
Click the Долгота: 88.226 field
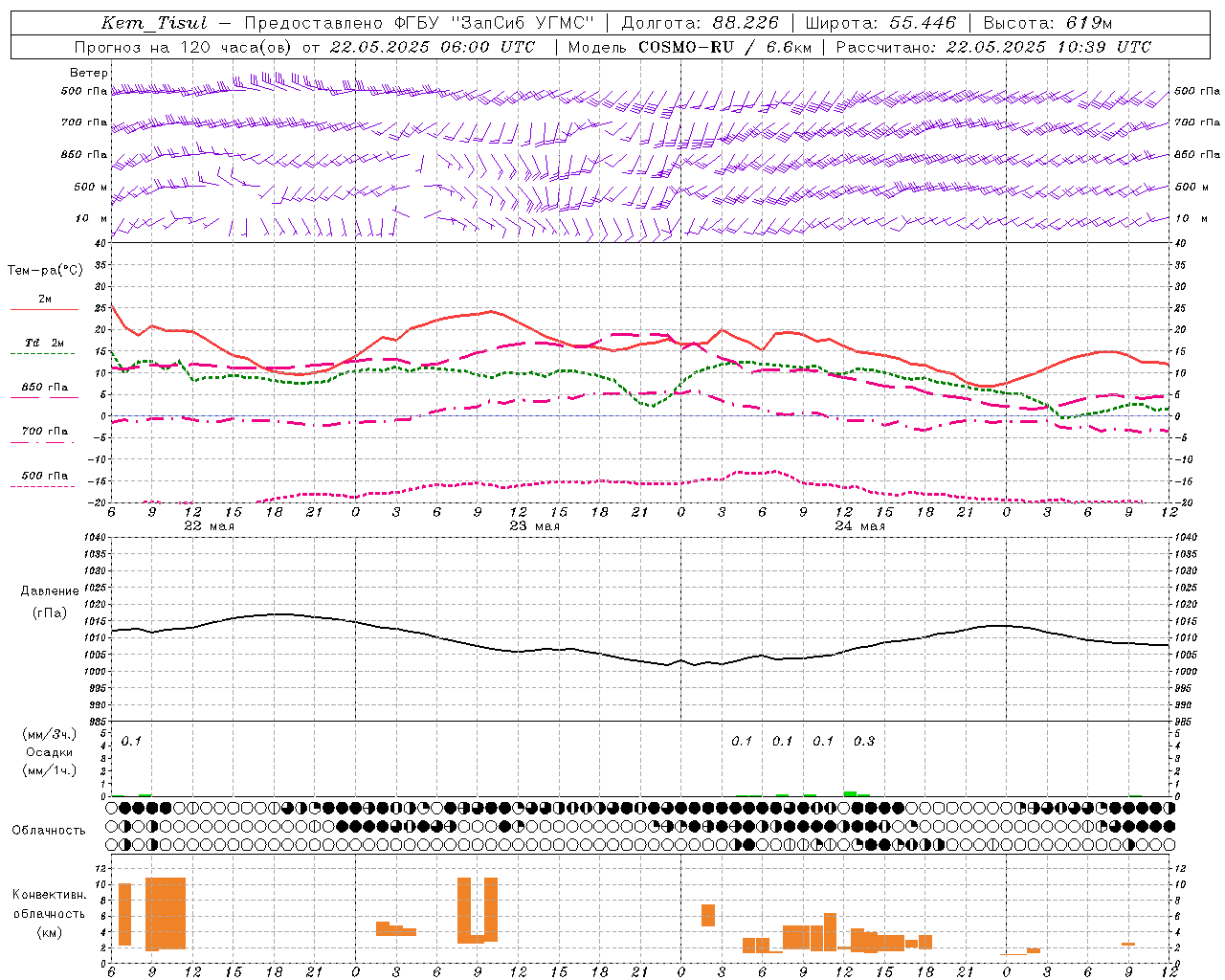(x=702, y=23)
